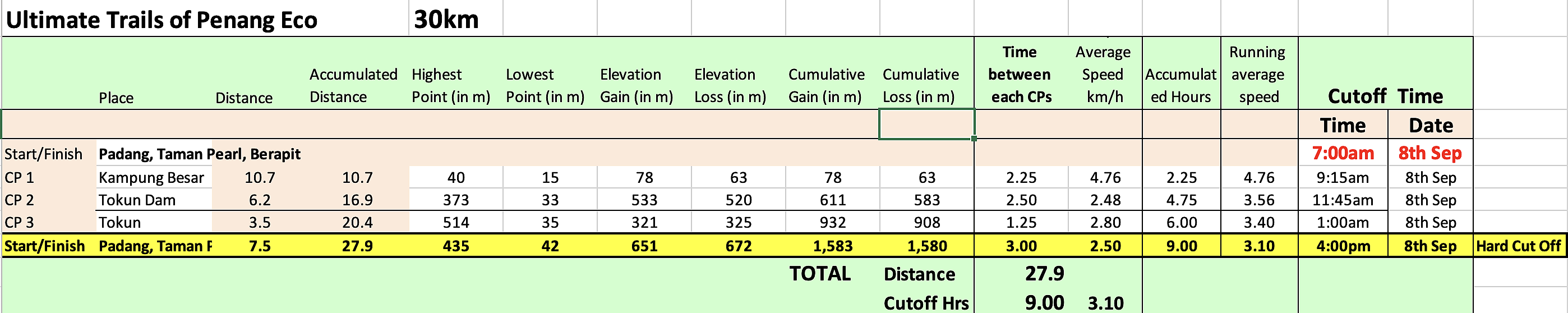Click the final cutoff time '4:00pm'
This screenshot has width=1568, height=313.
(x=1343, y=246)
